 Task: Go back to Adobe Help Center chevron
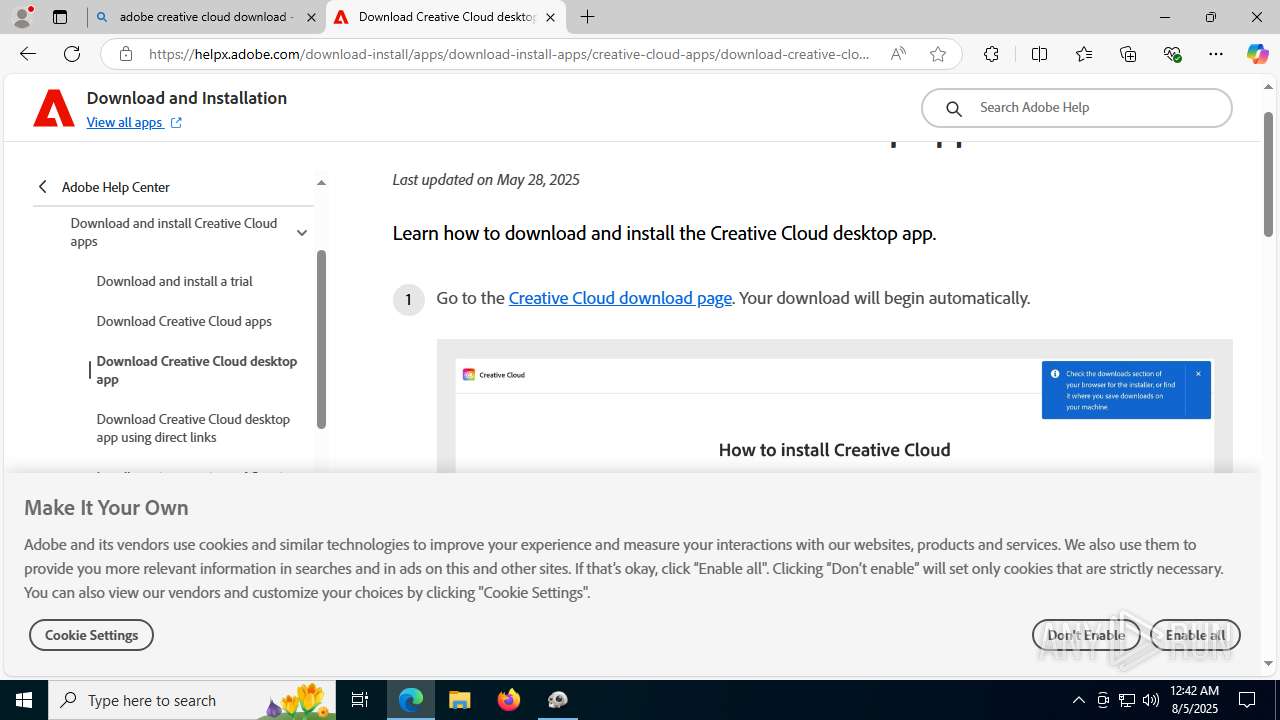click(x=43, y=187)
